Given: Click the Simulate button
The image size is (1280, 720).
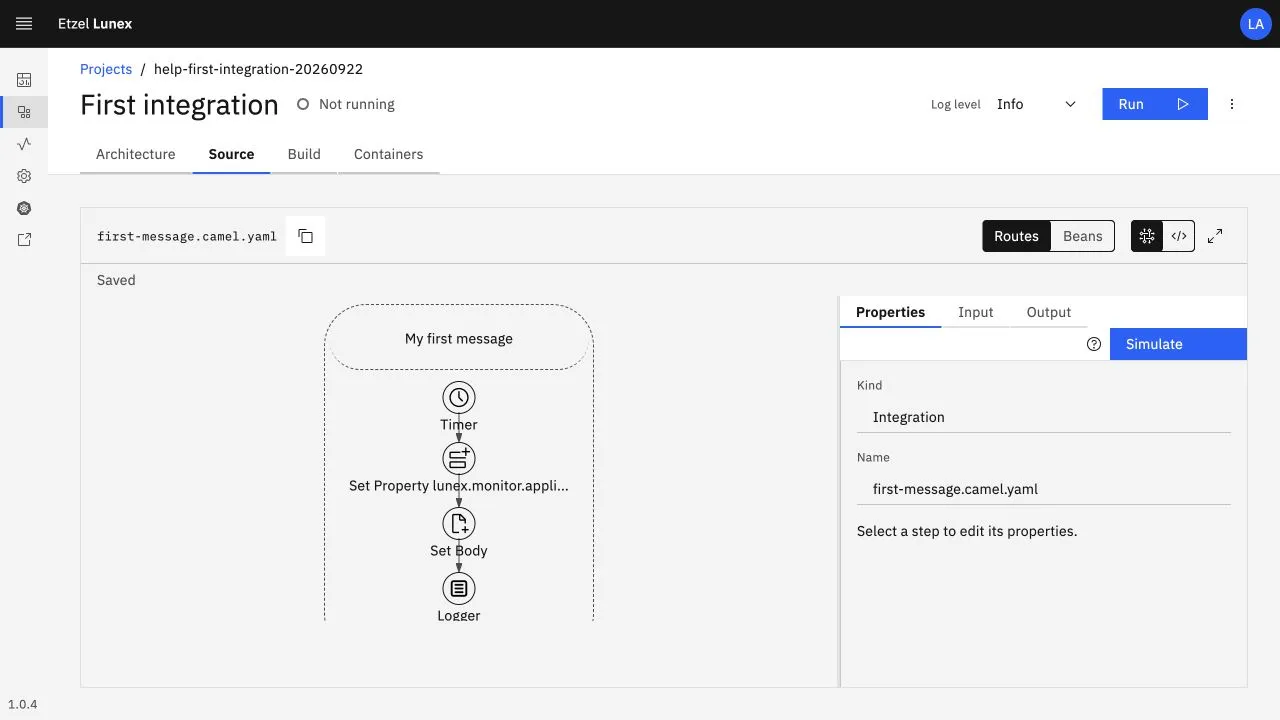Looking at the screenshot, I should (1178, 344).
